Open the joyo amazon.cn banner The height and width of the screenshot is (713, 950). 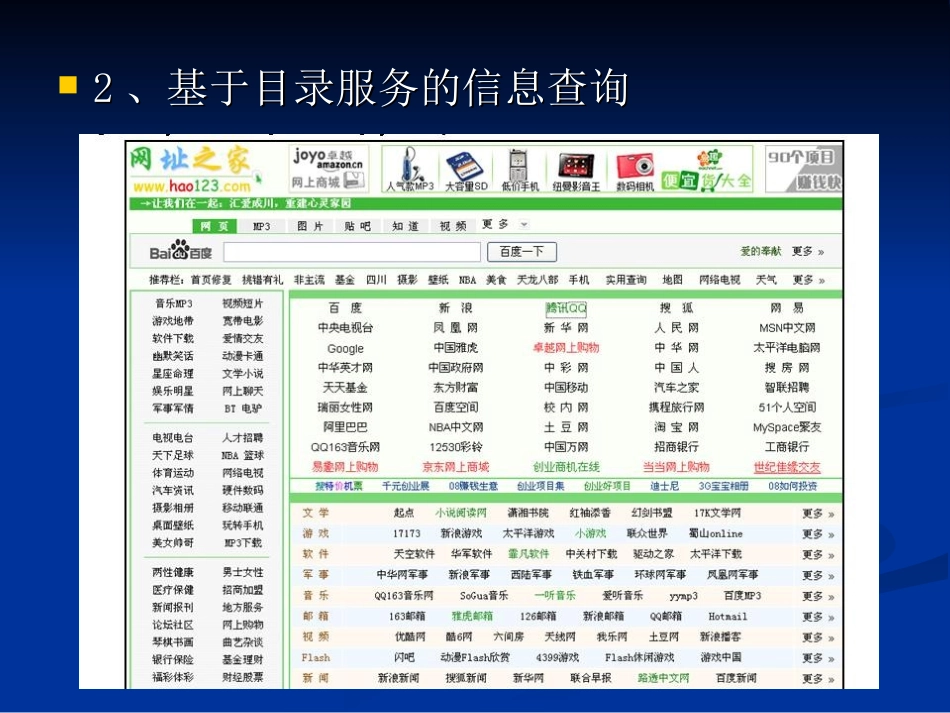(x=328, y=167)
